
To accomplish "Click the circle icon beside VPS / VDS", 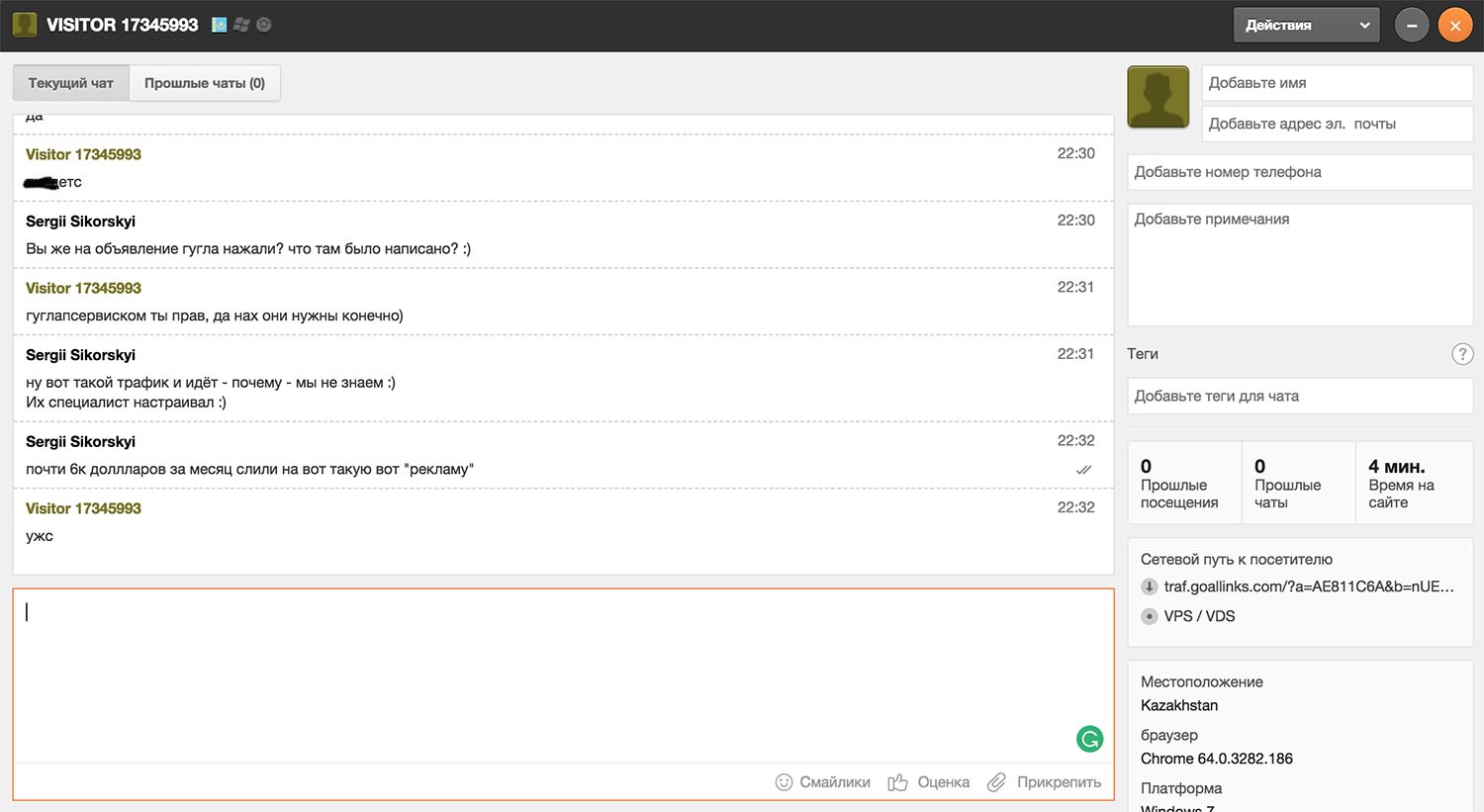I will [x=1149, y=616].
